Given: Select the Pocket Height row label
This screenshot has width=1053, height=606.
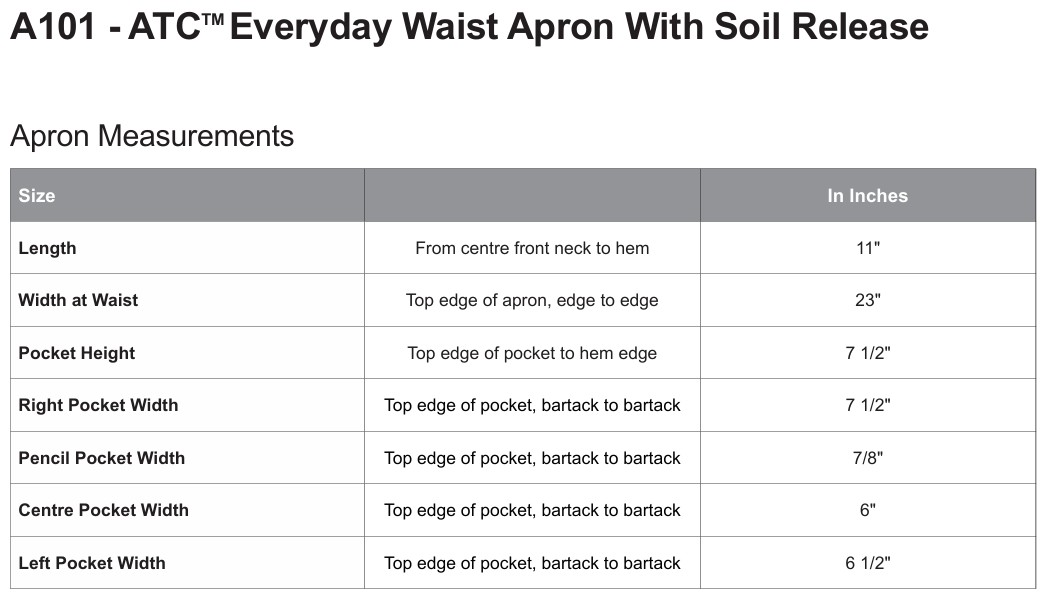Looking at the screenshot, I should [77, 353].
